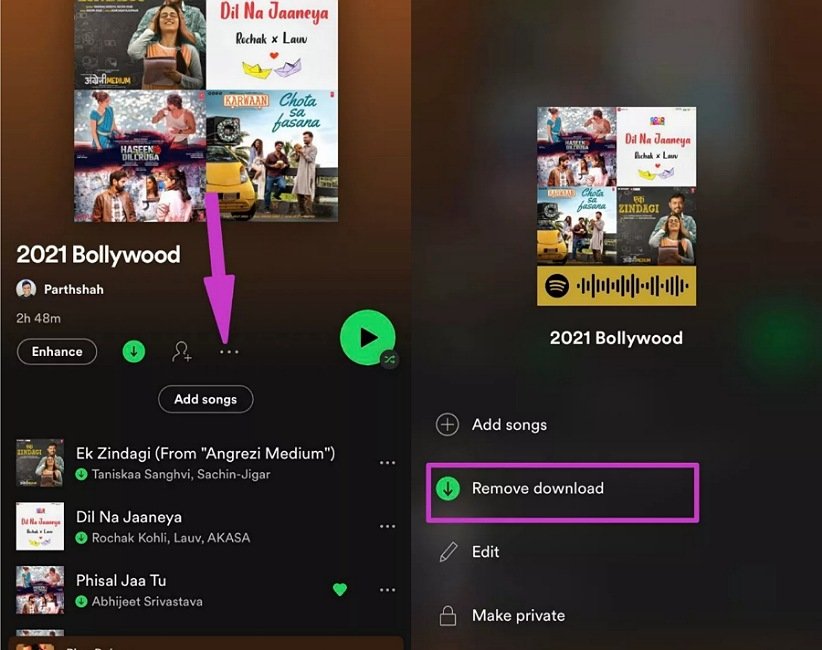Tap the Spotify code barcode strip
The width and height of the screenshot is (822, 650).
[616, 286]
